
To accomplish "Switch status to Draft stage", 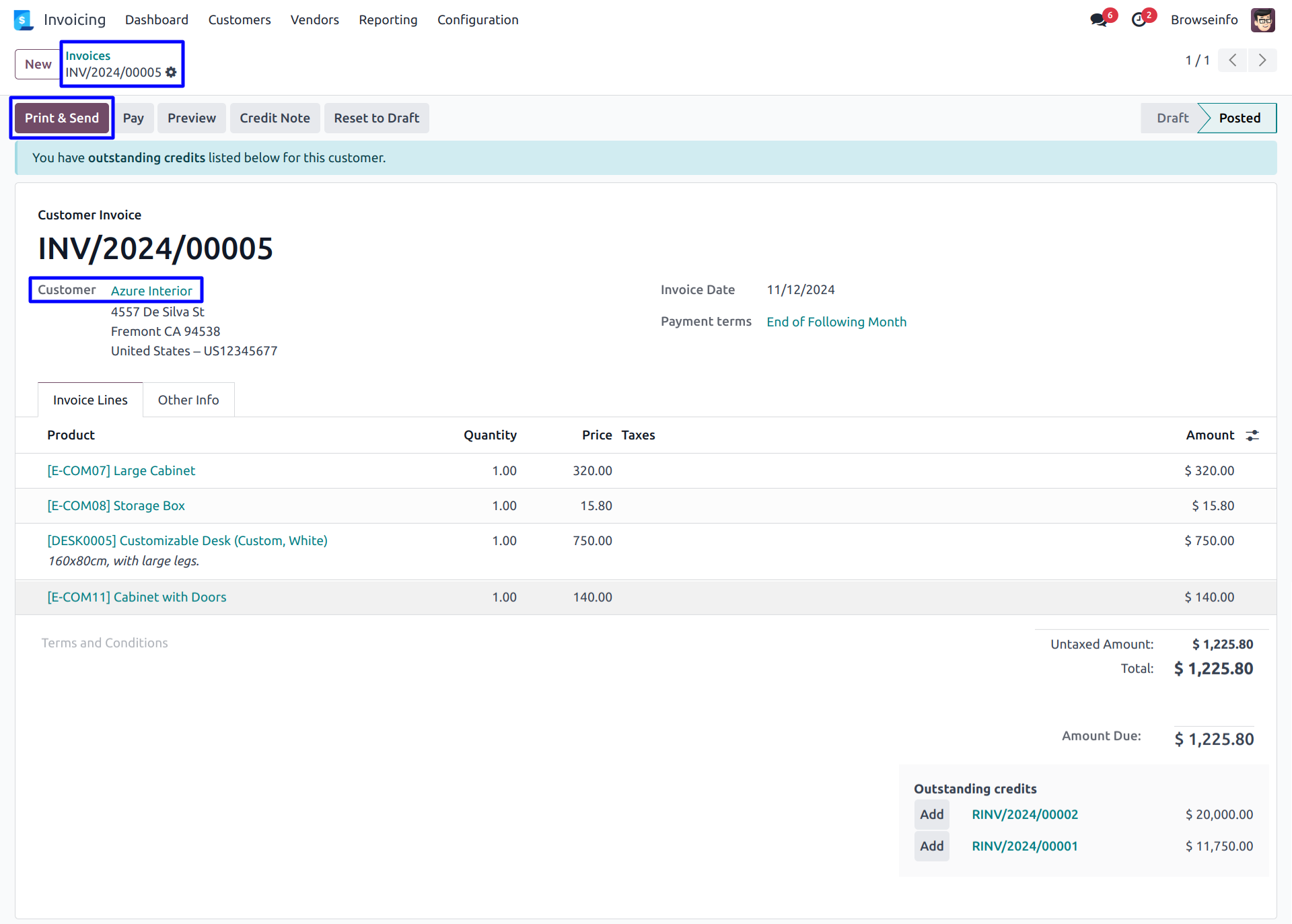I will (1172, 118).
